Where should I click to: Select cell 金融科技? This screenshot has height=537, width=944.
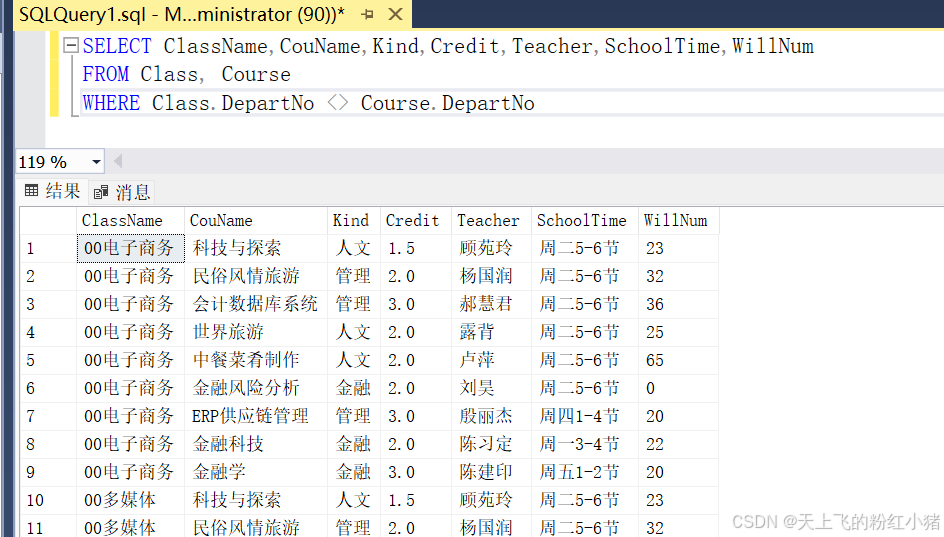click(x=256, y=445)
